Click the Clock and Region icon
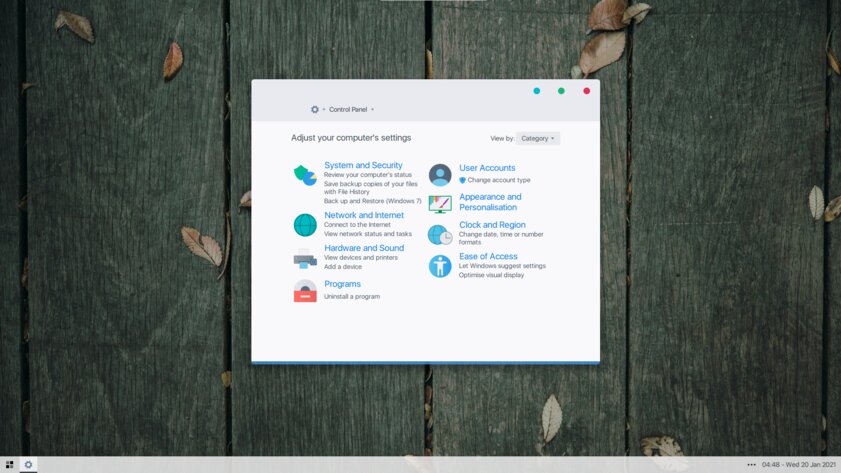841x473 pixels. [440, 235]
